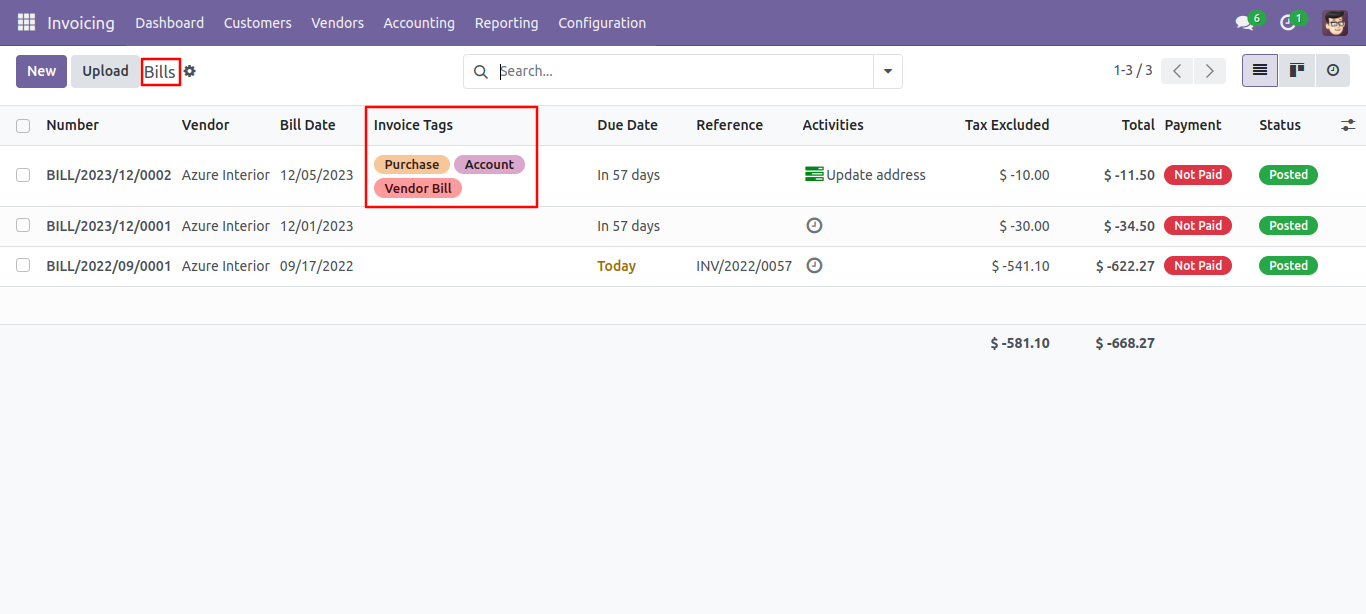The height and width of the screenshot is (614, 1366).
Task: Select checkbox for BILL/2023/12/0002
Action: click(x=23, y=175)
